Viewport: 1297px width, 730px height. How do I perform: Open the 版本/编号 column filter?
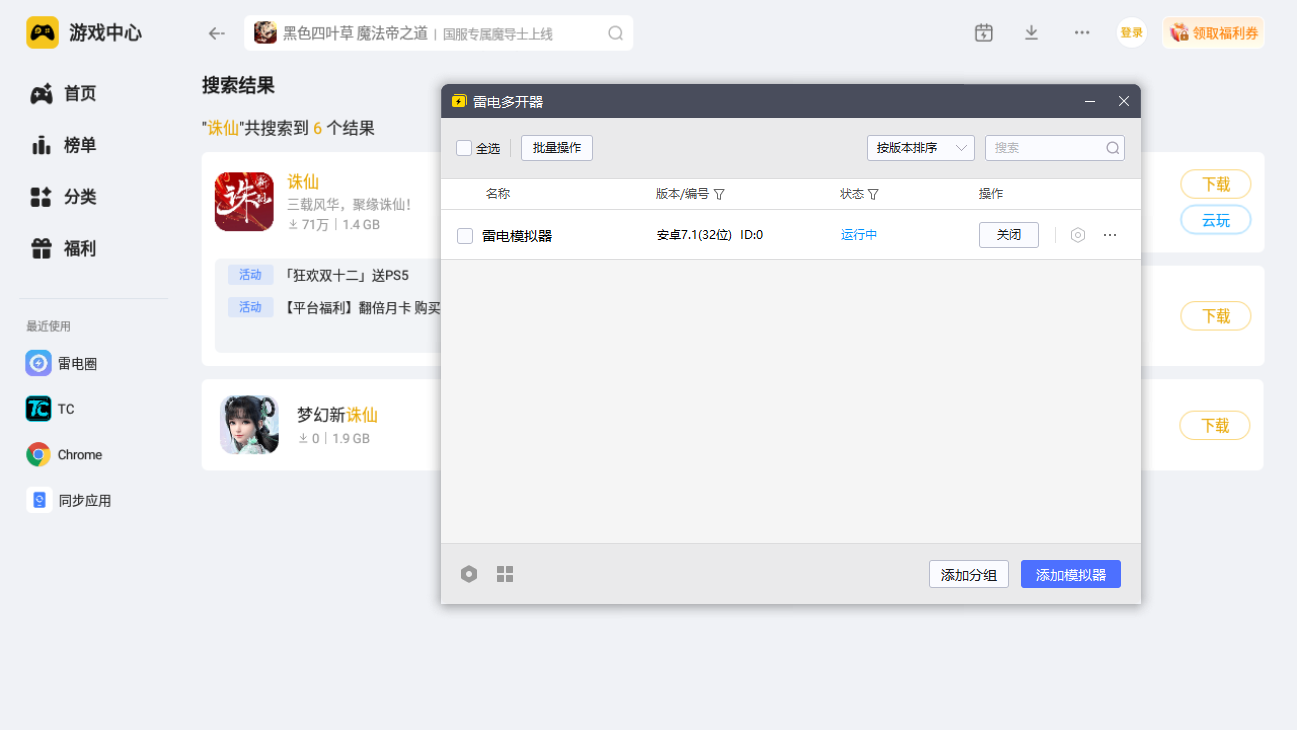click(719, 194)
